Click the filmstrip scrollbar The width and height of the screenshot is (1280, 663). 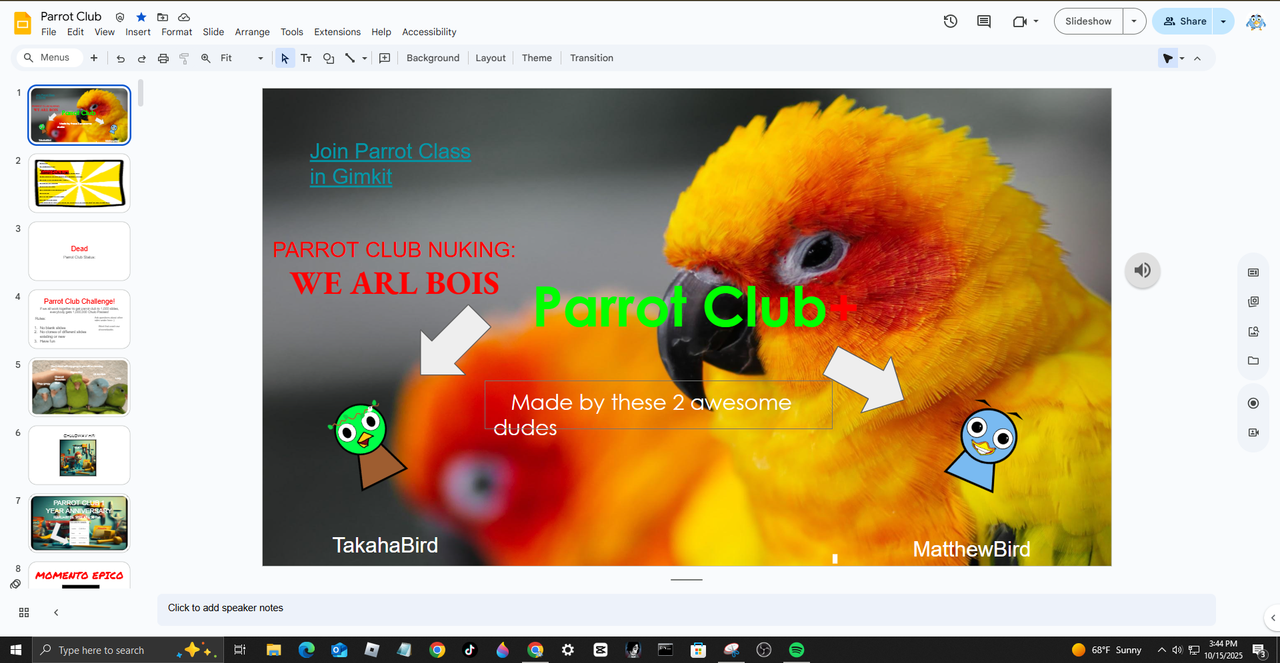click(x=141, y=93)
